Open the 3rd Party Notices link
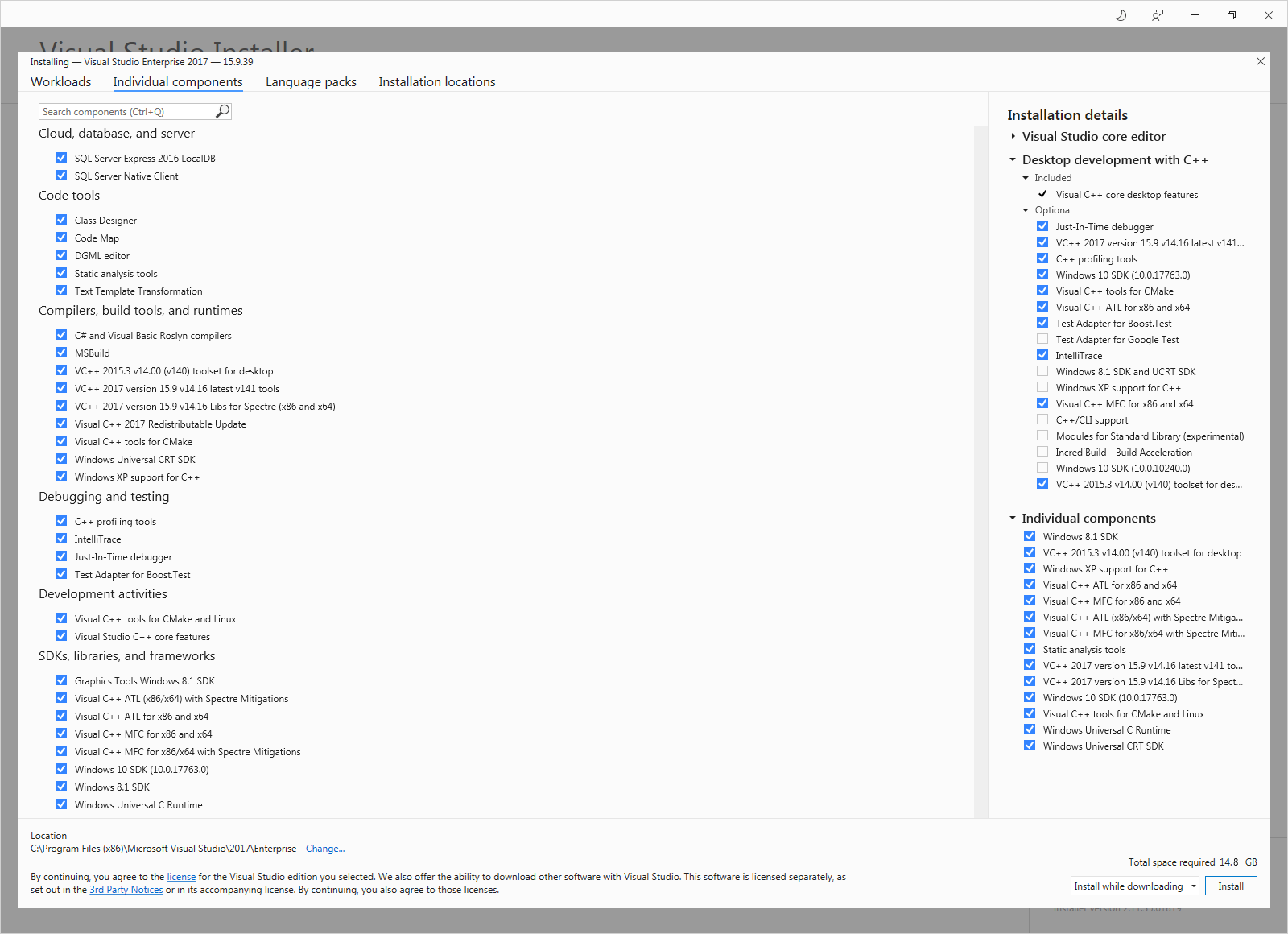This screenshot has width=1288, height=934. coord(126,890)
